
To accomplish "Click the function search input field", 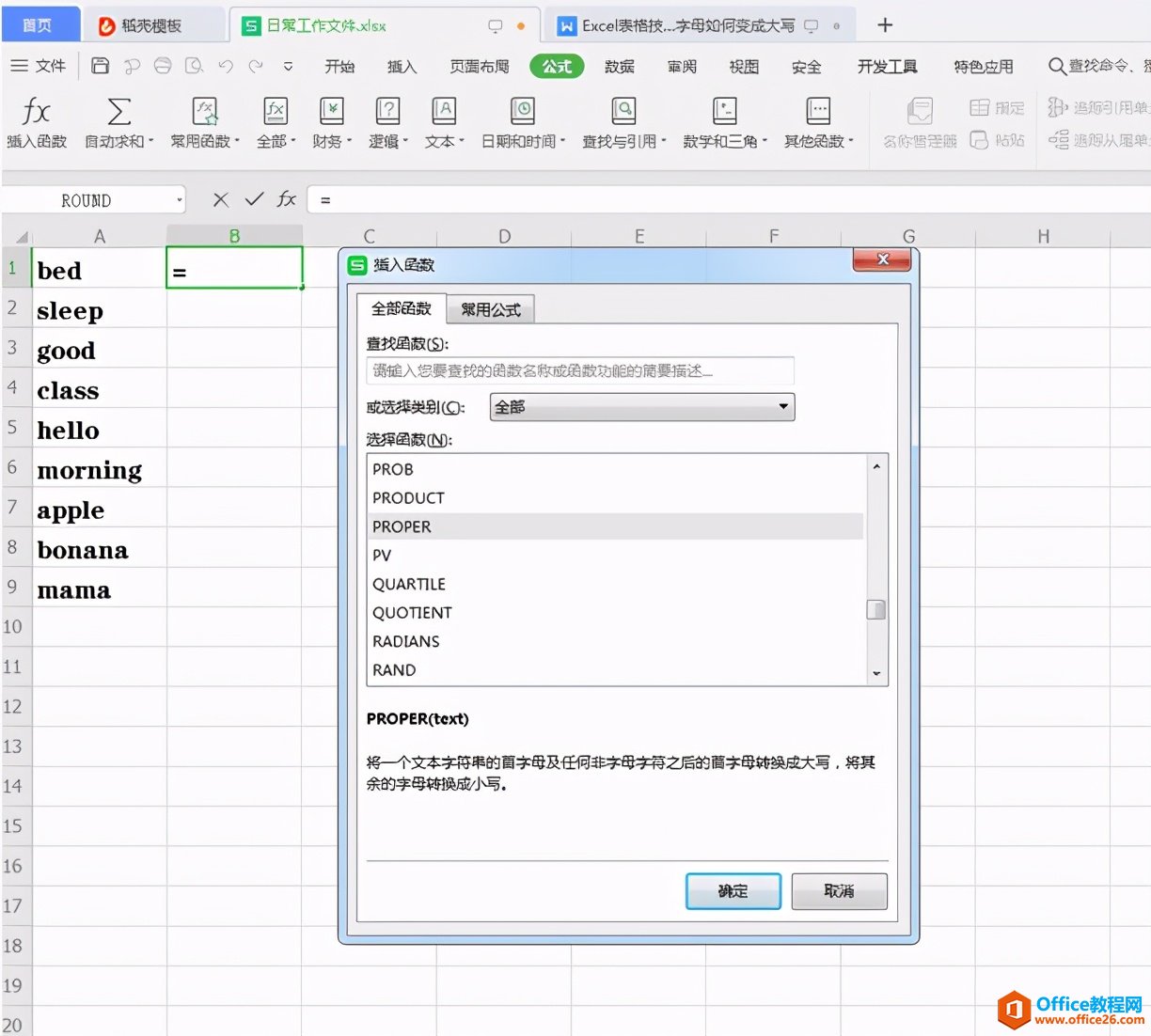I will (x=580, y=370).
